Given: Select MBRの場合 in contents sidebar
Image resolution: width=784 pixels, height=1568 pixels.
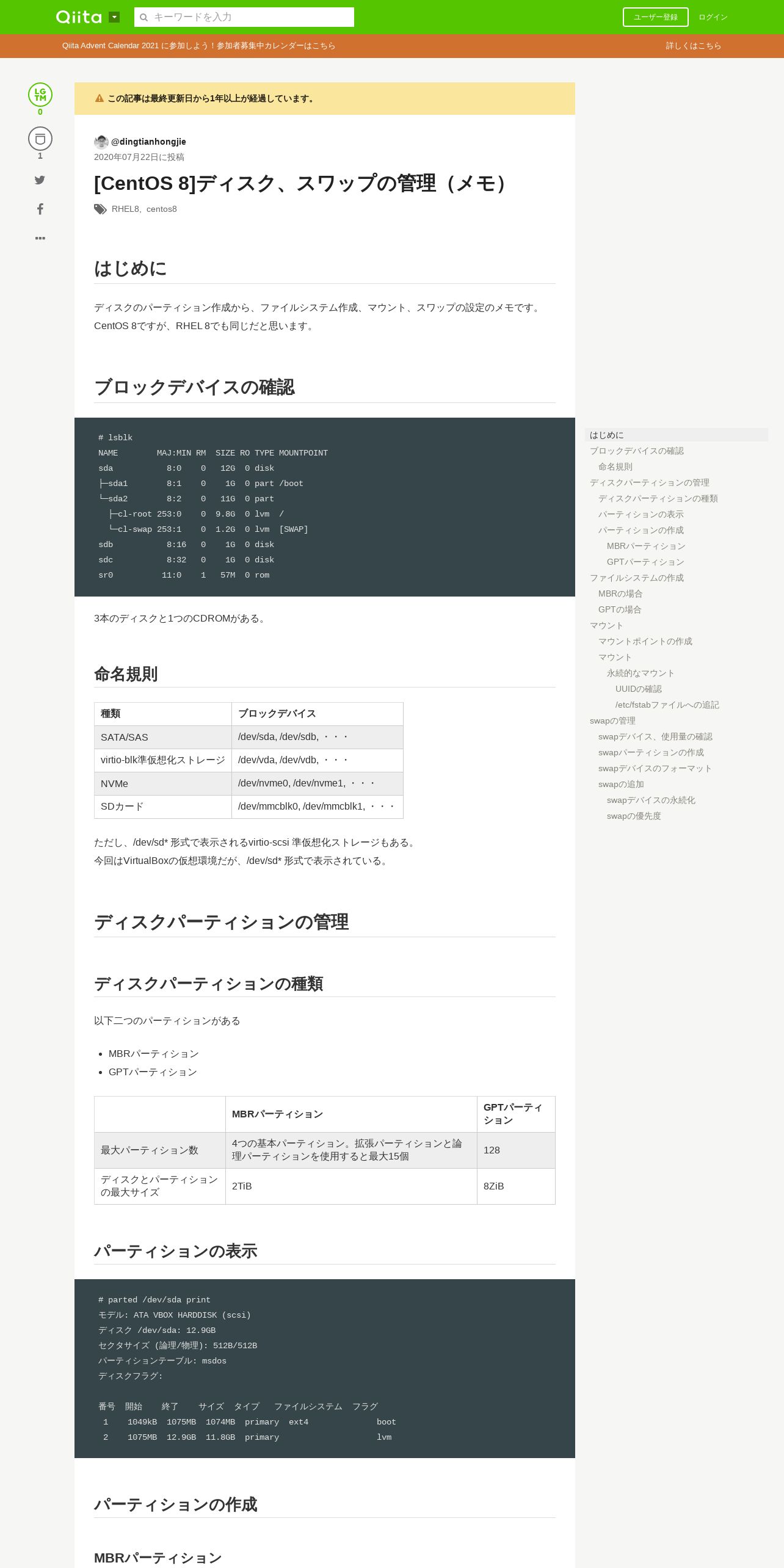Looking at the screenshot, I should pos(620,593).
